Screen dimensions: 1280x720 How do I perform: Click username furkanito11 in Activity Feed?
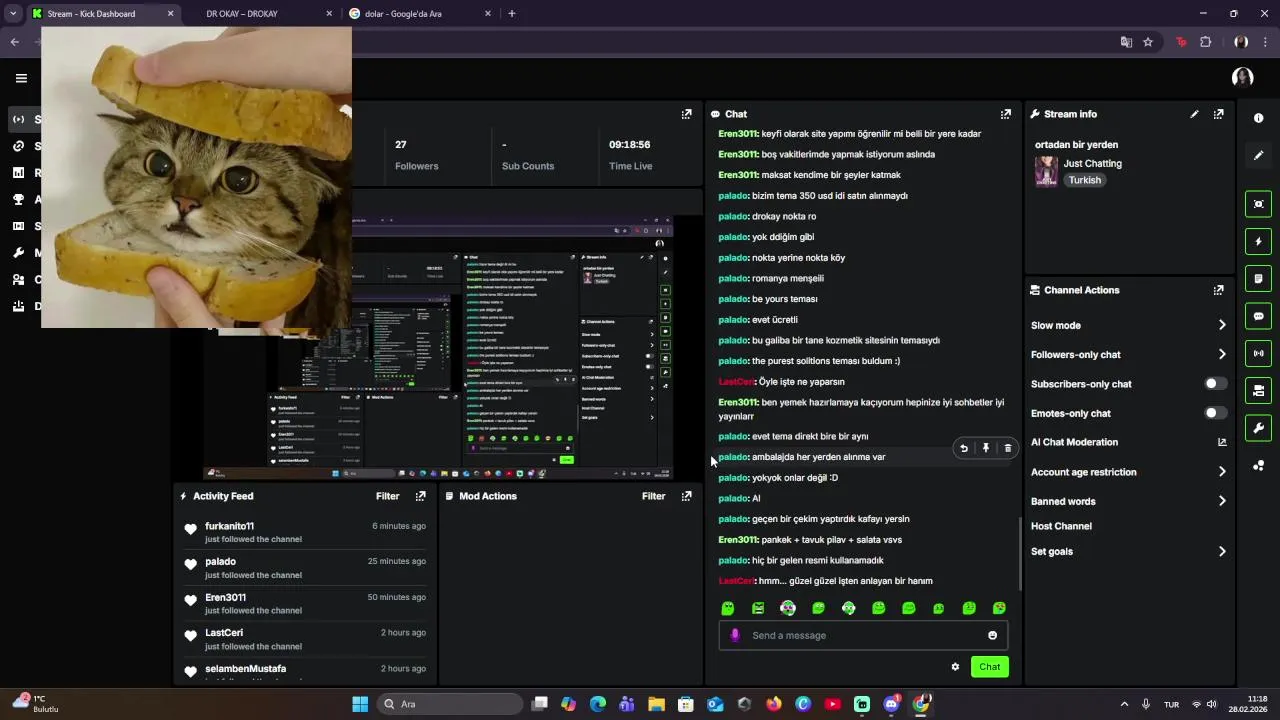(229, 526)
